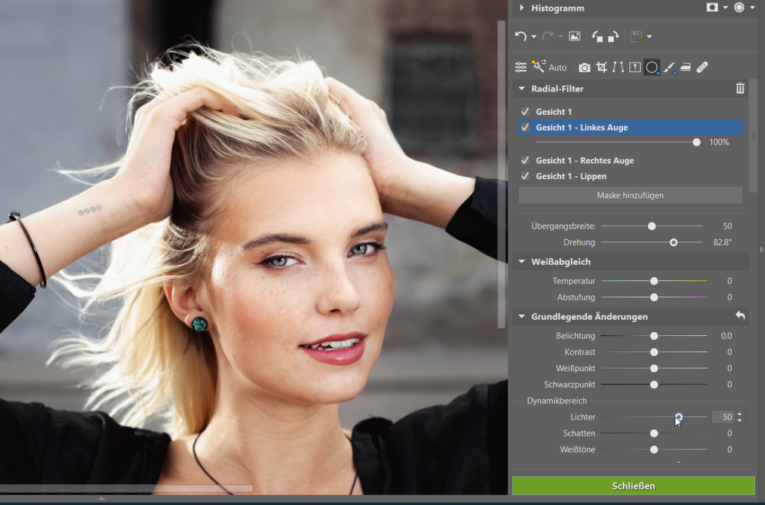Delete the radial filter with trash icon

[740, 89]
